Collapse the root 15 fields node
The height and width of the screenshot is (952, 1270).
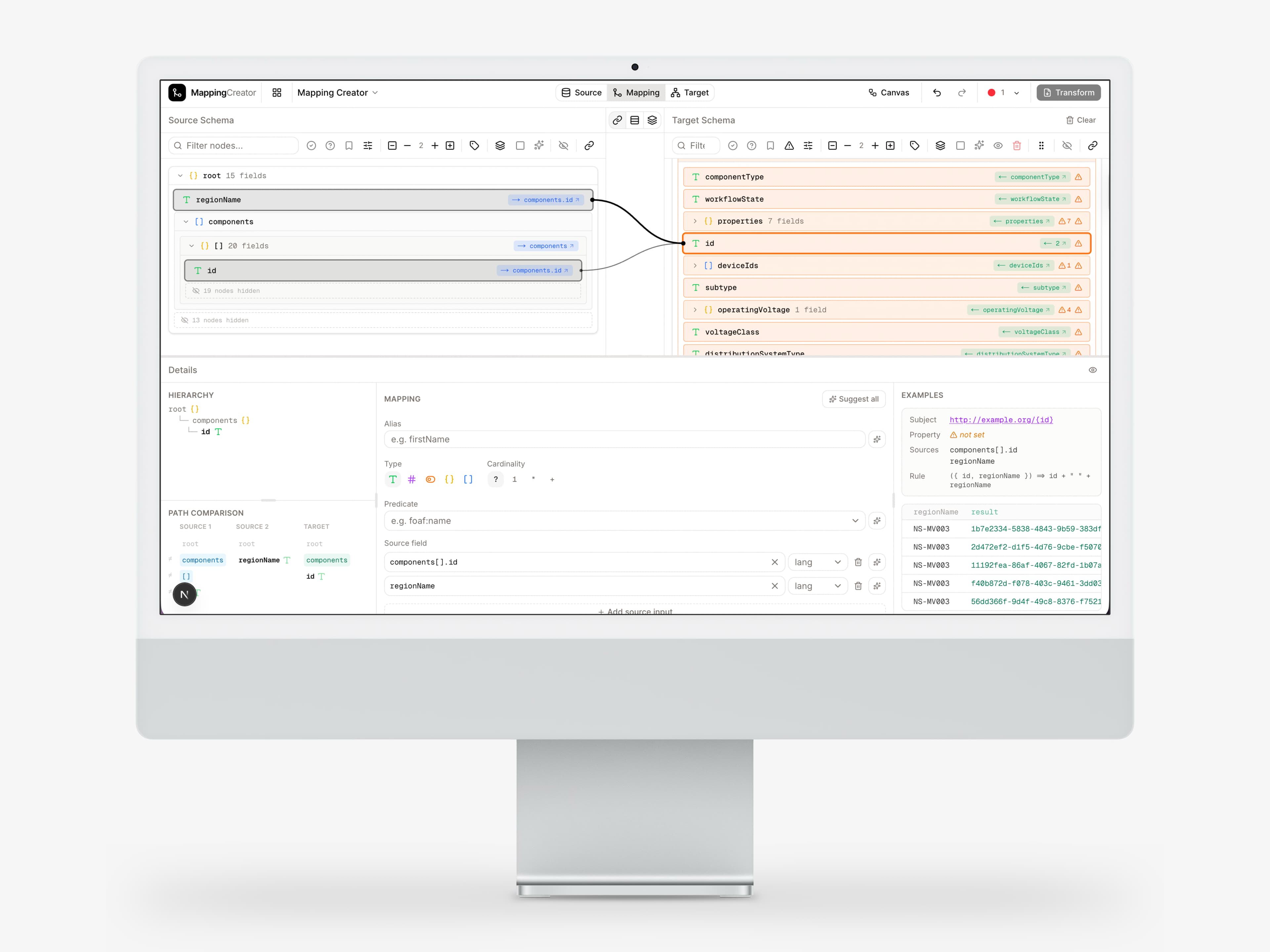point(180,176)
